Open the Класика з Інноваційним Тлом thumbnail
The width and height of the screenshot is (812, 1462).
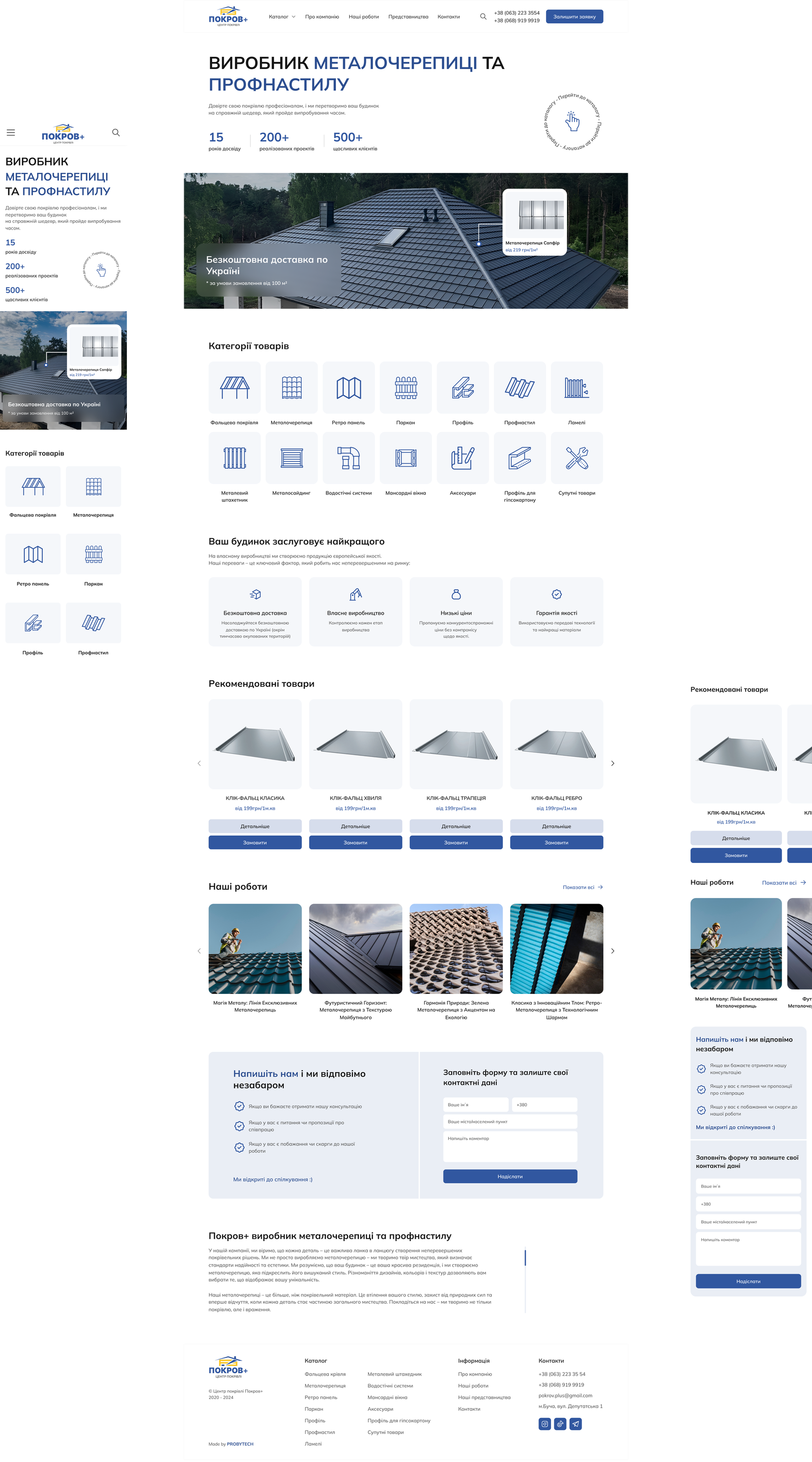[x=557, y=948]
